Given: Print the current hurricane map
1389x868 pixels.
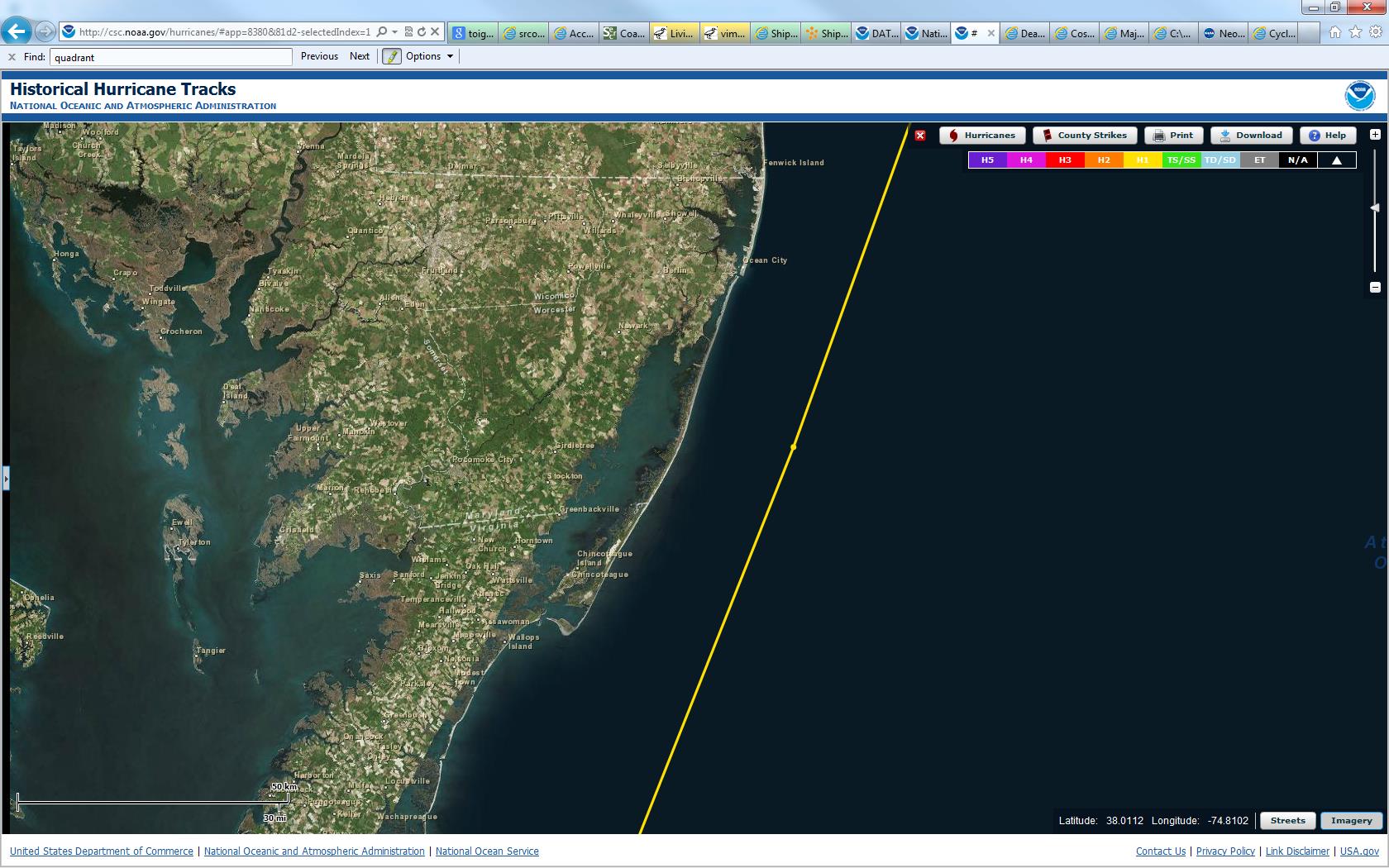Looking at the screenshot, I should tap(1173, 136).
